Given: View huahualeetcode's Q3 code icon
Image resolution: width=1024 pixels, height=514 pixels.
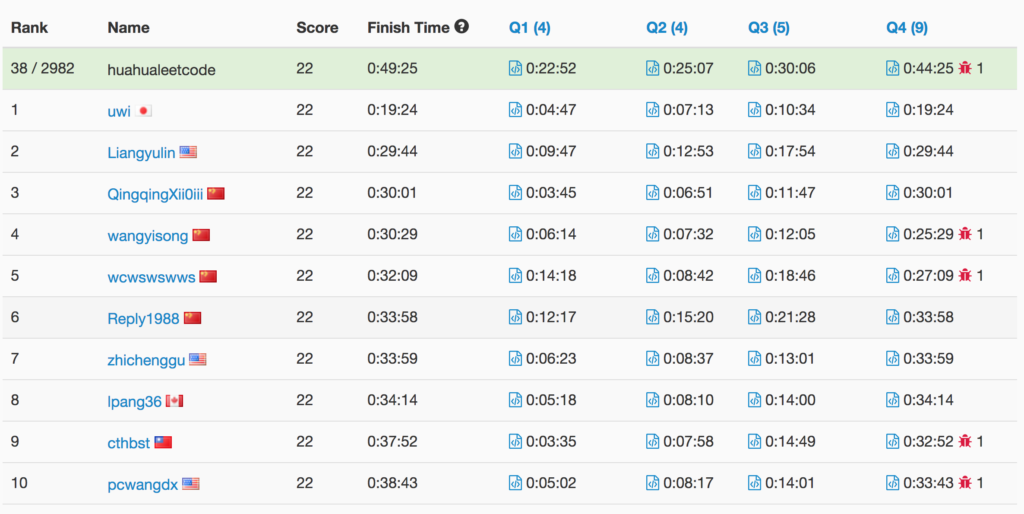Looking at the screenshot, I should (x=755, y=69).
